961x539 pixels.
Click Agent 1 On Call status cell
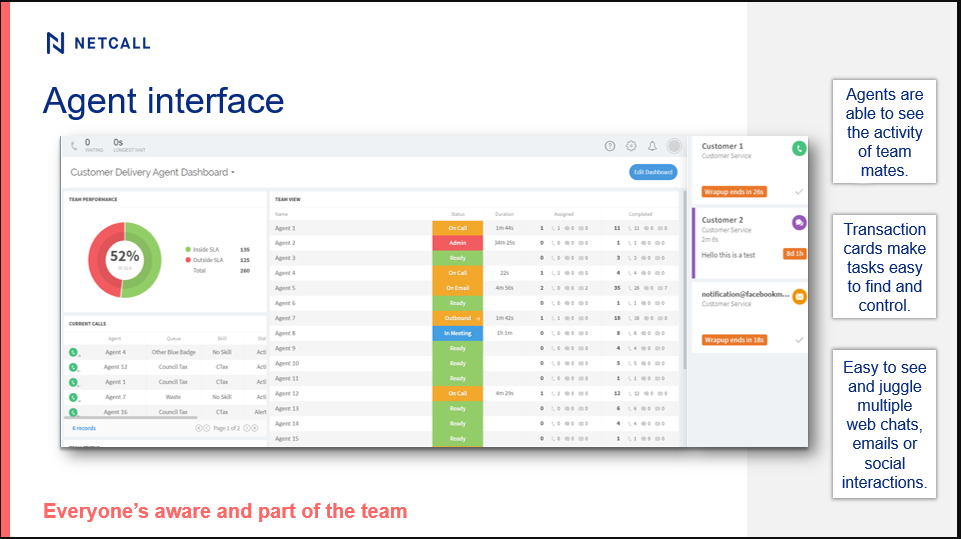point(457,228)
